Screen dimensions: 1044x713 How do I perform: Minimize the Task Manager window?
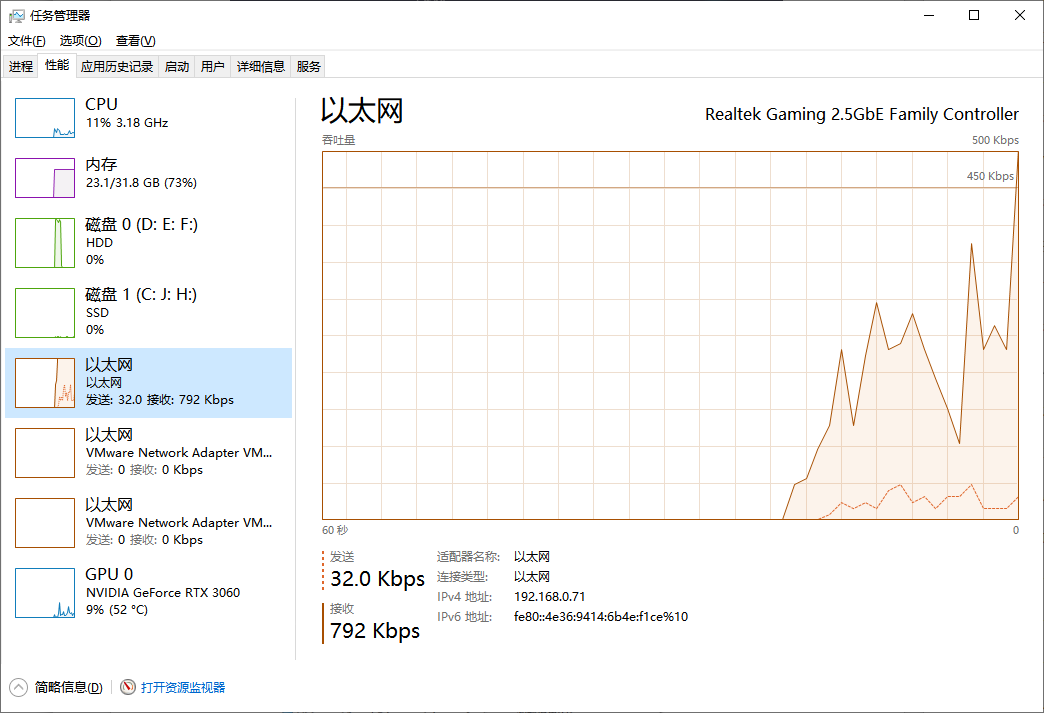pos(929,15)
